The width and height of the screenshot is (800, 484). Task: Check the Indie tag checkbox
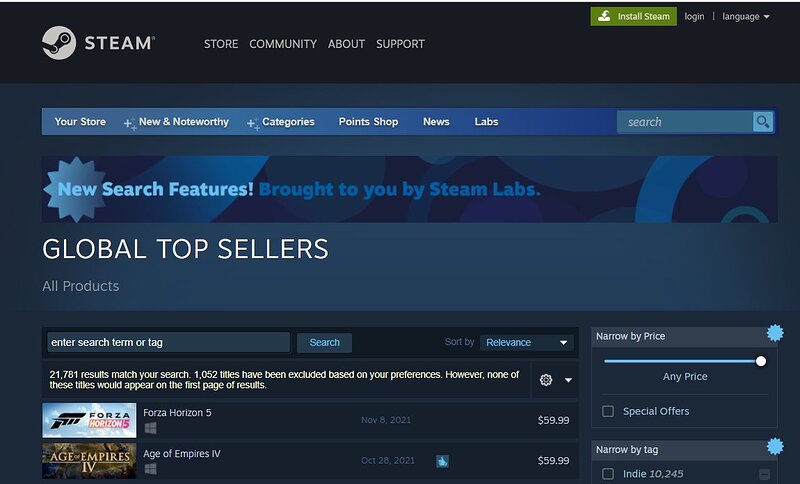(x=608, y=474)
